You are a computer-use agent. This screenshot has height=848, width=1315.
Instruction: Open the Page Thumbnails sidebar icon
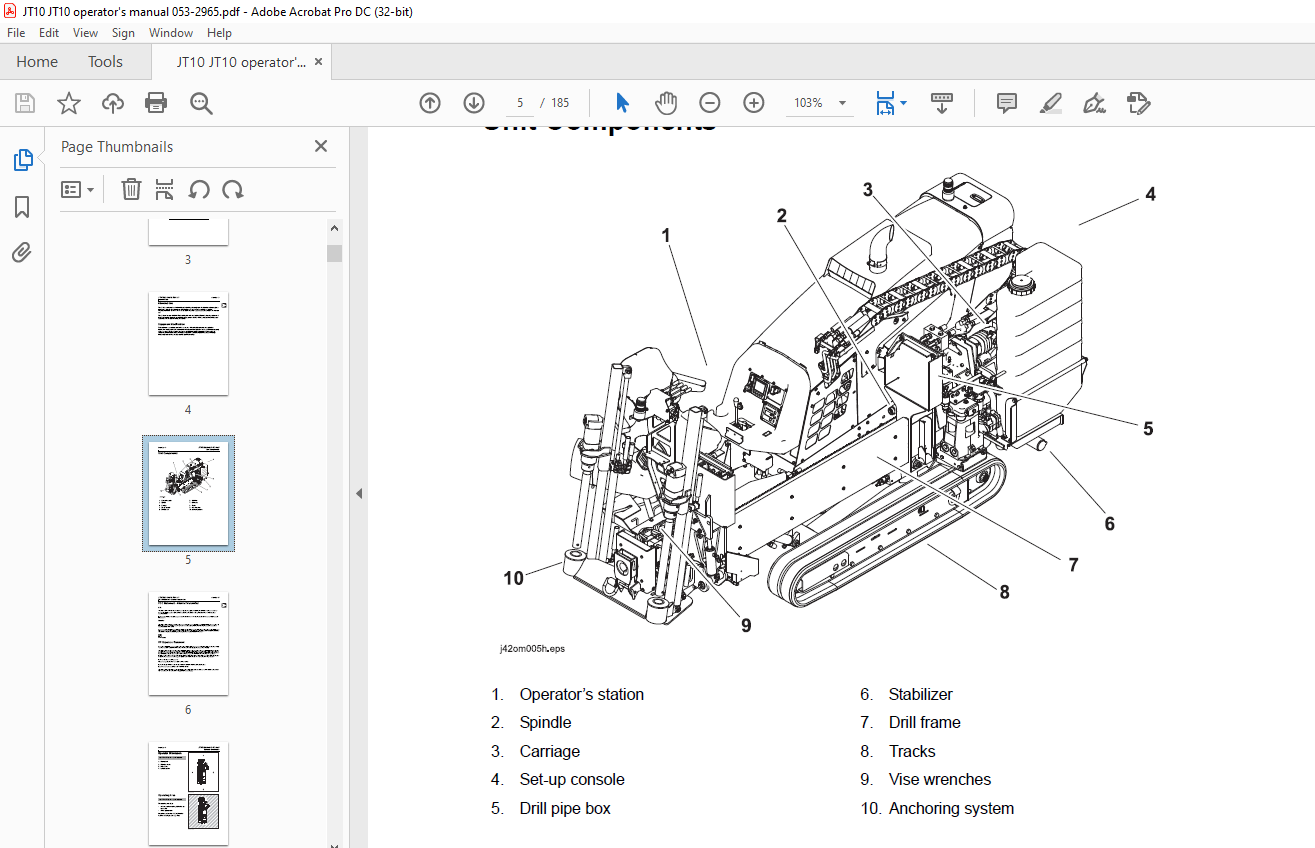[x=22, y=160]
